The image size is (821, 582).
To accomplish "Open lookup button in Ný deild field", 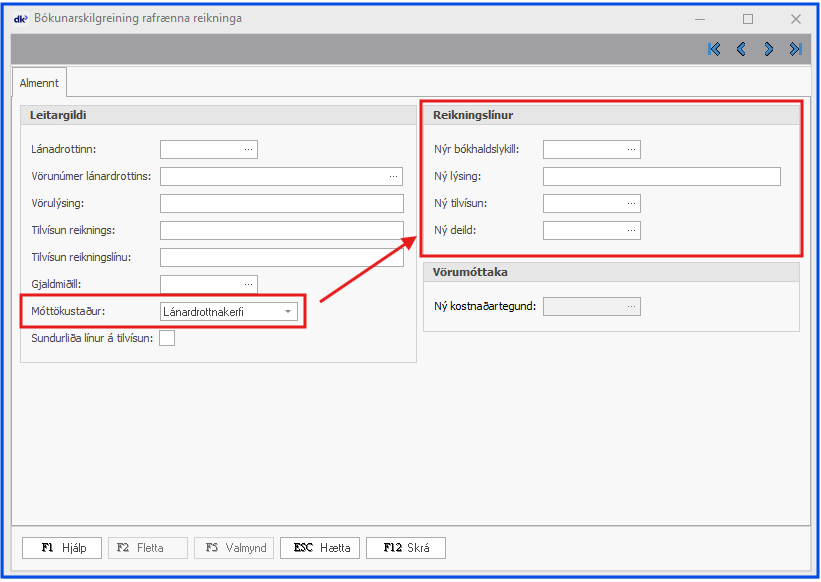I will click(631, 231).
